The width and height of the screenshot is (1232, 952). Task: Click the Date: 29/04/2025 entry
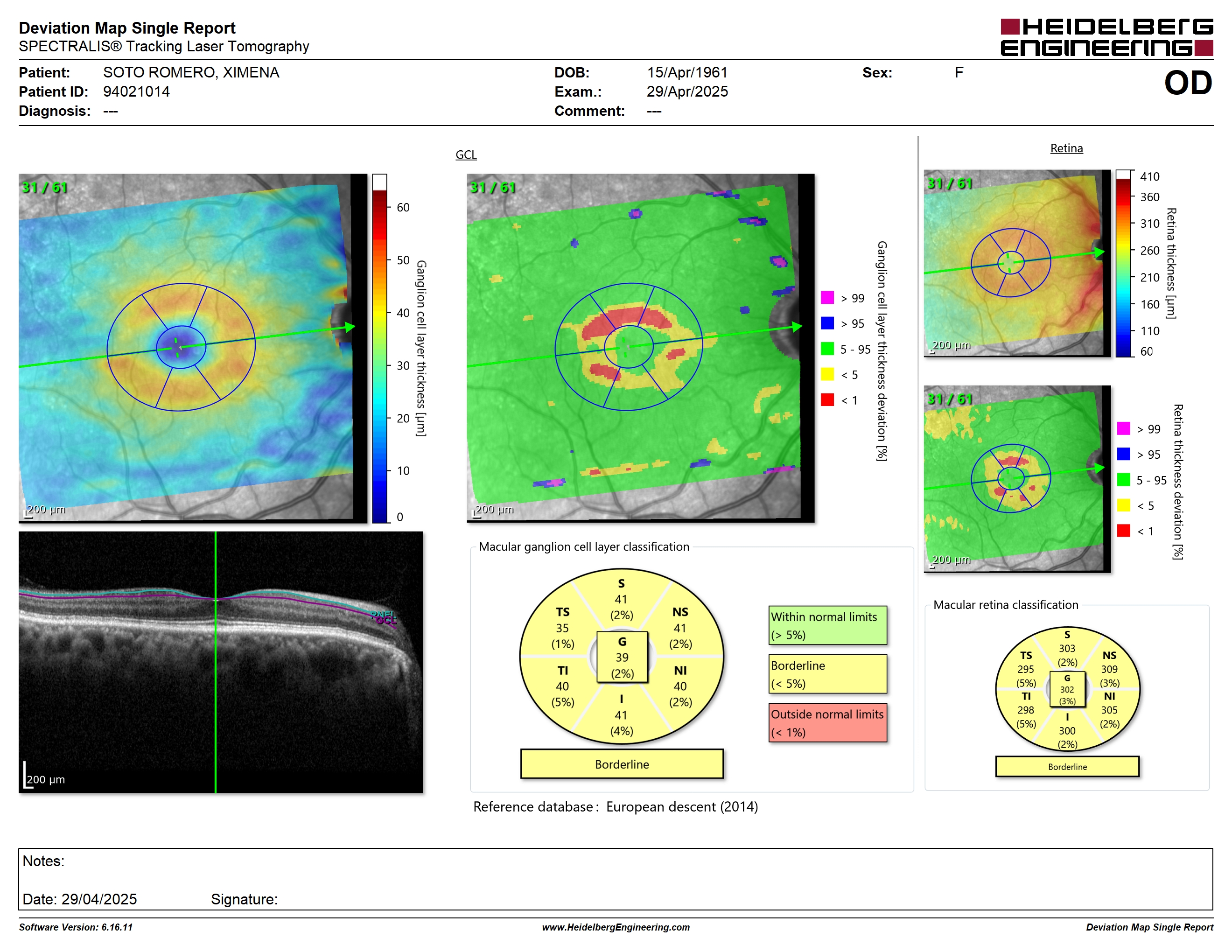pos(79,899)
